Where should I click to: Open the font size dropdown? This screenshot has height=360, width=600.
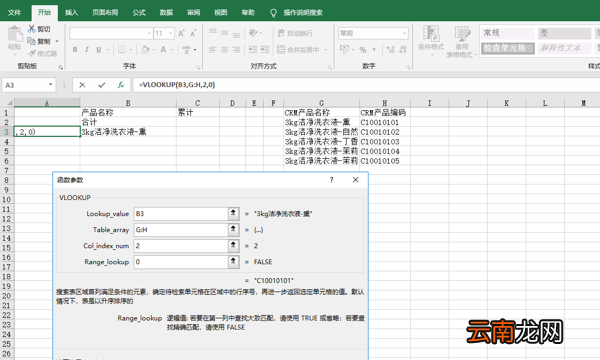tap(171, 33)
